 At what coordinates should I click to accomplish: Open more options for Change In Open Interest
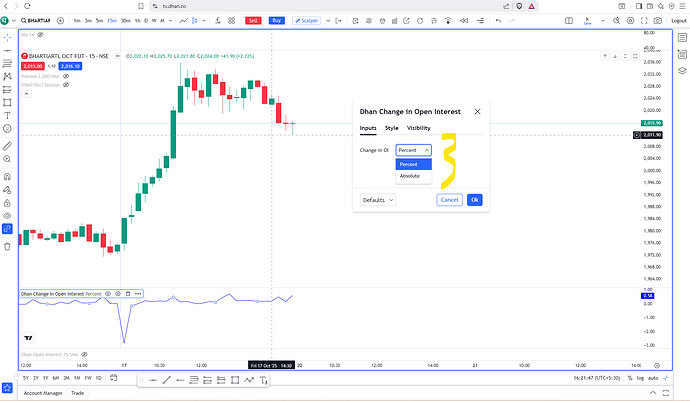tap(138, 294)
